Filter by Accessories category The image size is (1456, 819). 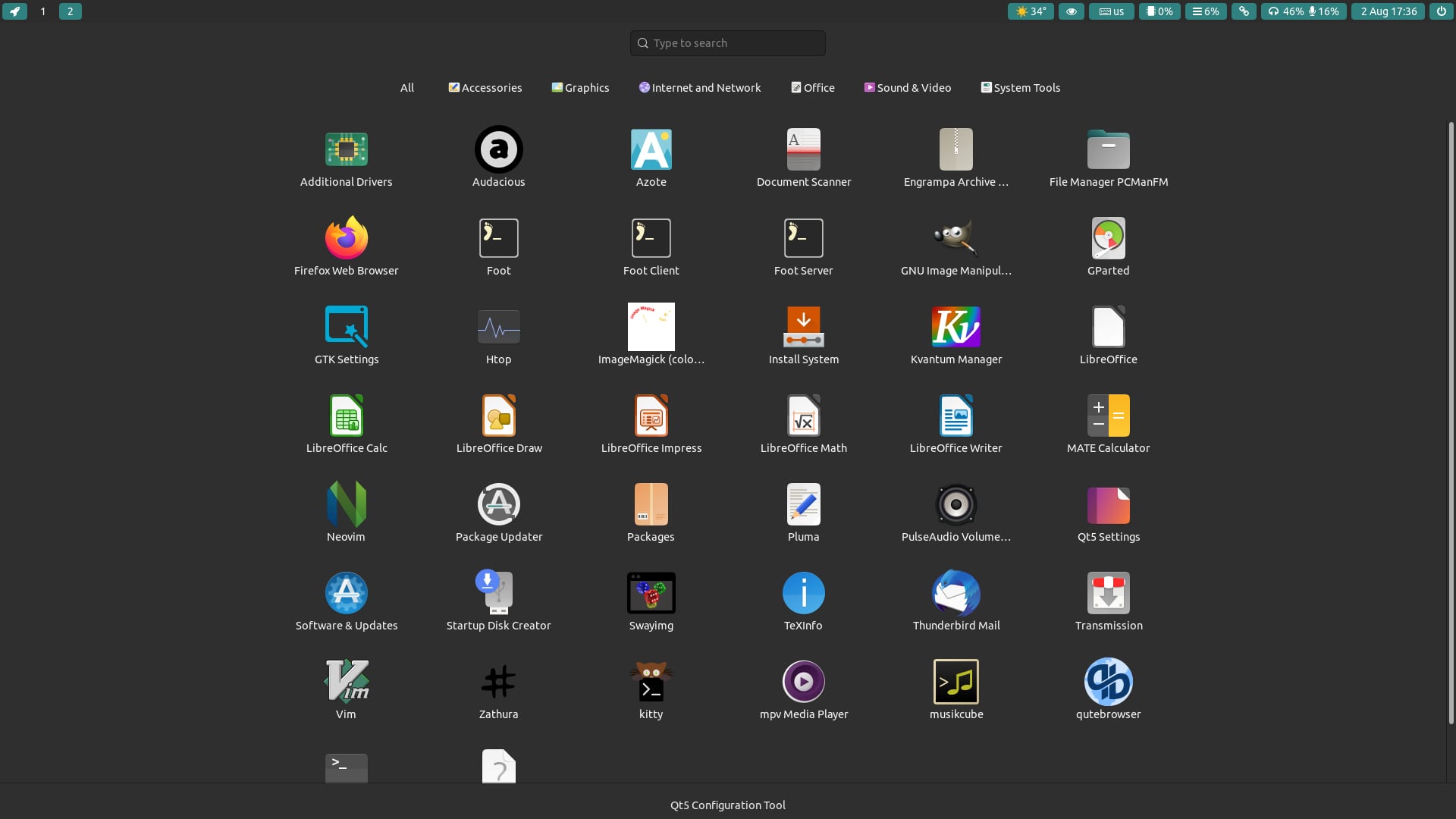485,88
